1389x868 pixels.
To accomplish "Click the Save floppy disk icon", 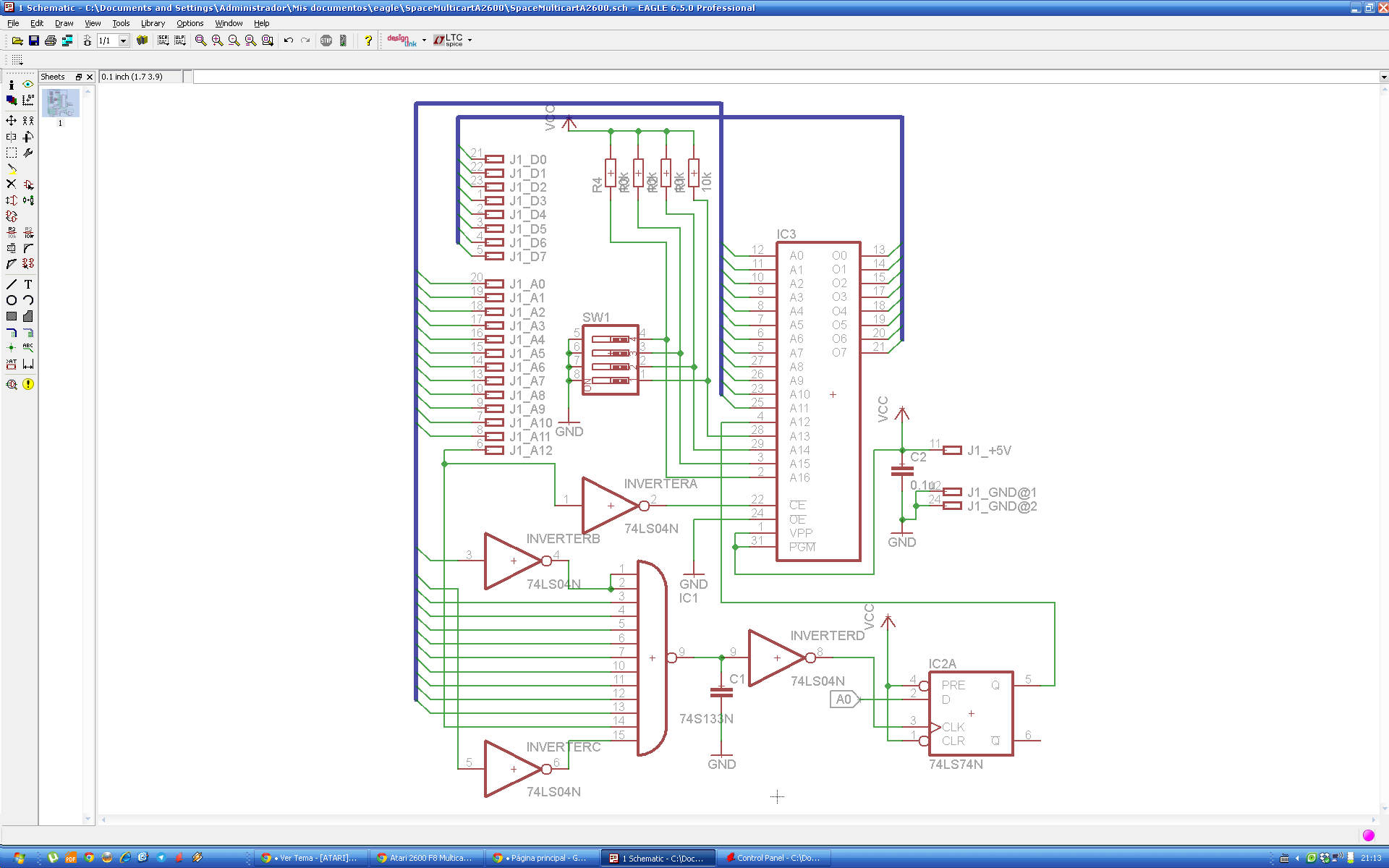I will tap(34, 41).
